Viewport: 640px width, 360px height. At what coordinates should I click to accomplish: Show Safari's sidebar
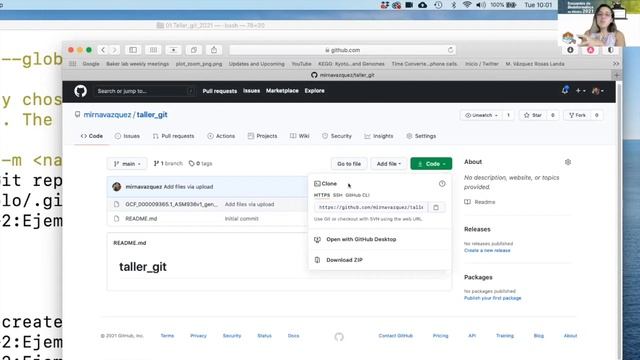(x=133, y=50)
